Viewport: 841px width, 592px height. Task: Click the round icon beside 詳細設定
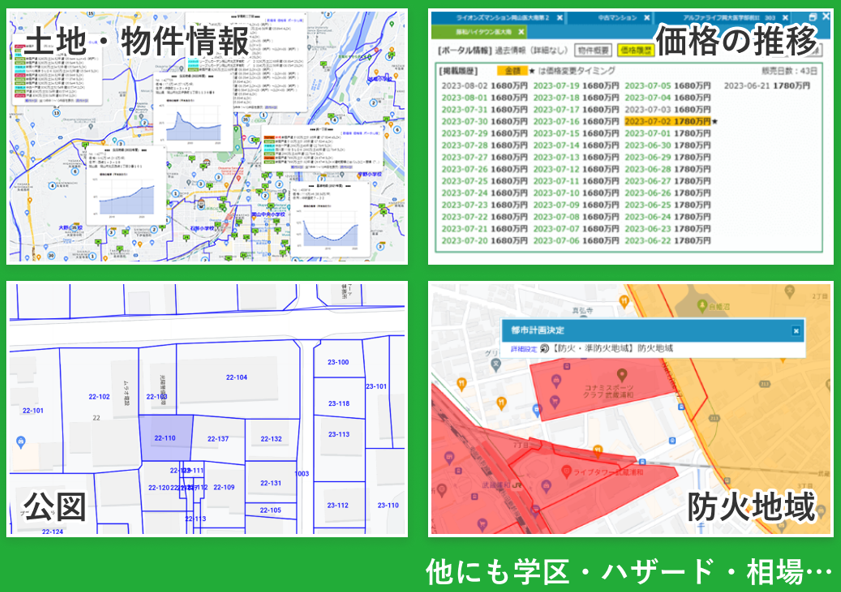545,348
